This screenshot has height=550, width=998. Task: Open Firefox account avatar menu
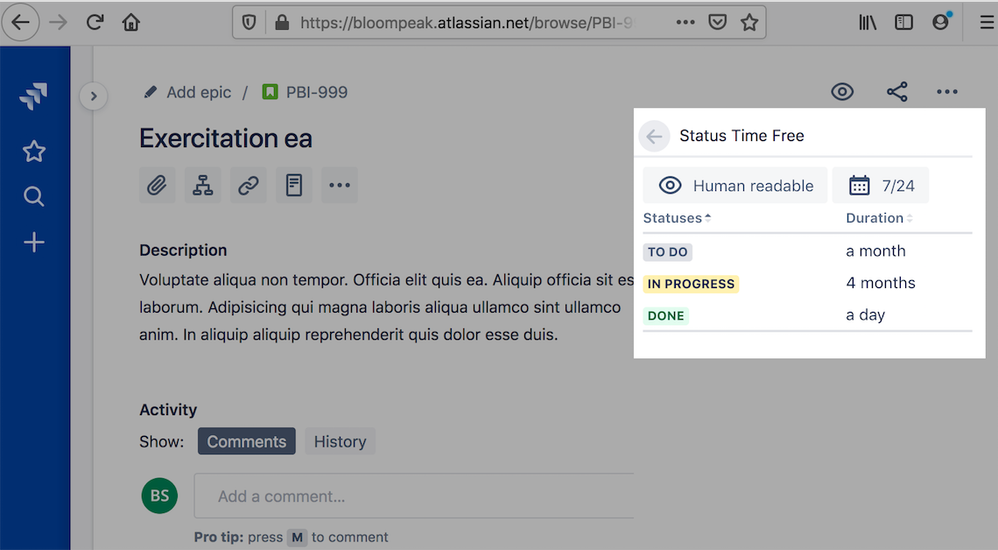(941, 22)
